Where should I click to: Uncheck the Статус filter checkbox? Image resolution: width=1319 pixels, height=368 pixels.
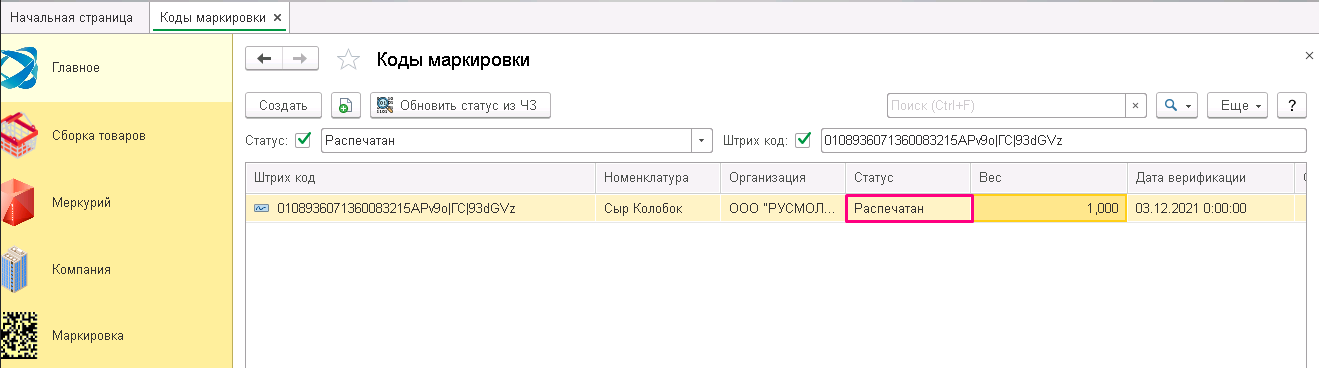(x=304, y=140)
